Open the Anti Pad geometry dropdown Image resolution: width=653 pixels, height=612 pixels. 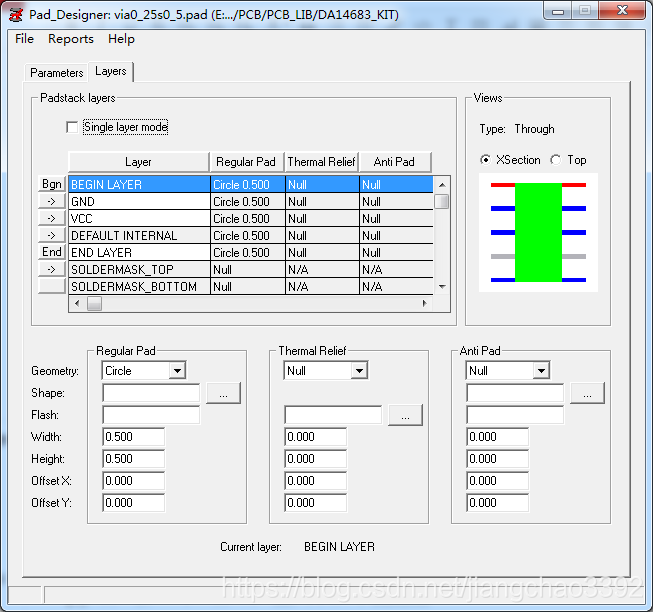pos(541,371)
